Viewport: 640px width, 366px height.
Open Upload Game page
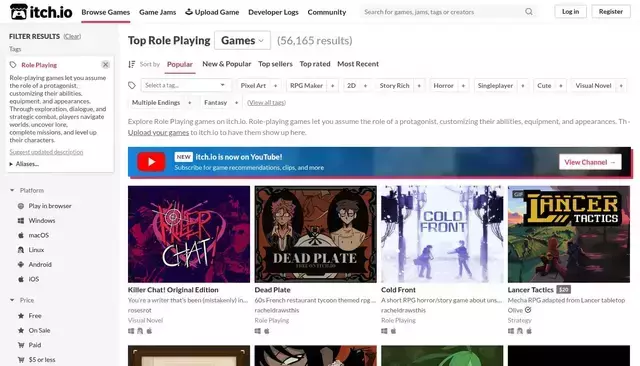click(212, 12)
